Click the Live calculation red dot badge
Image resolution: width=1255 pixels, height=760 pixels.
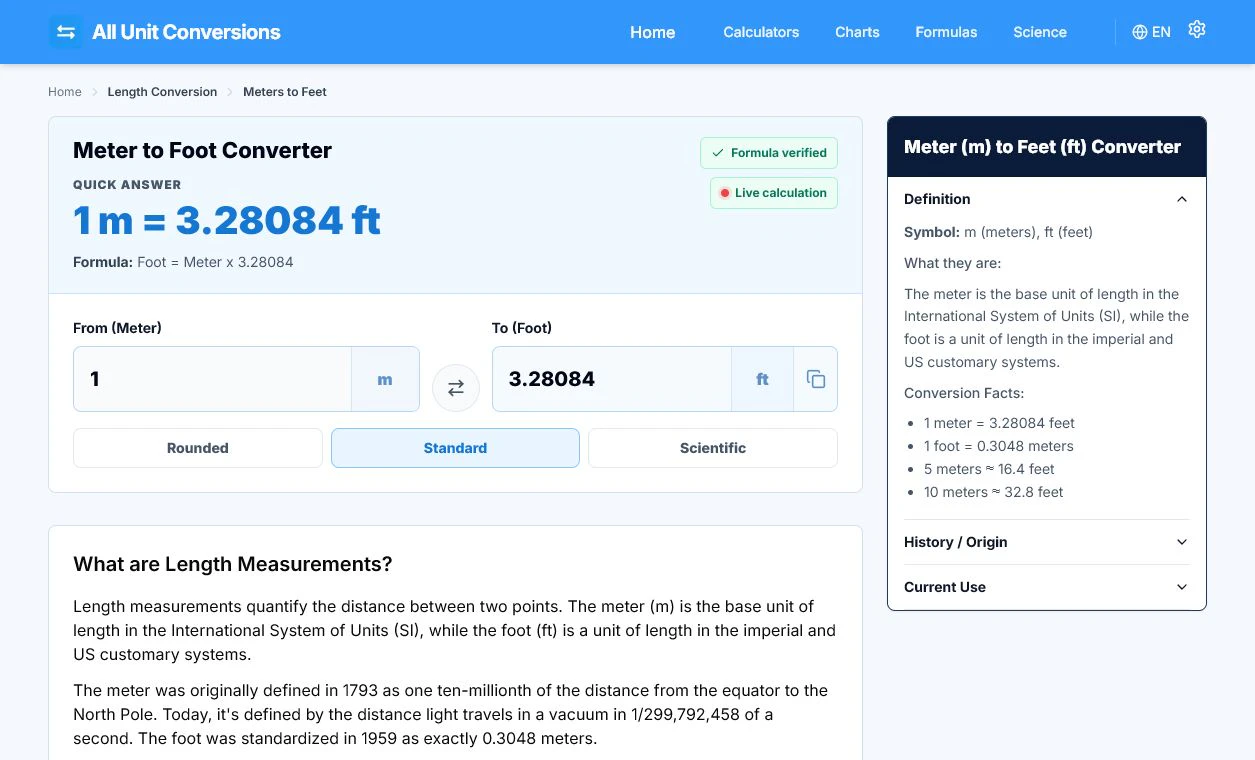[x=774, y=193]
